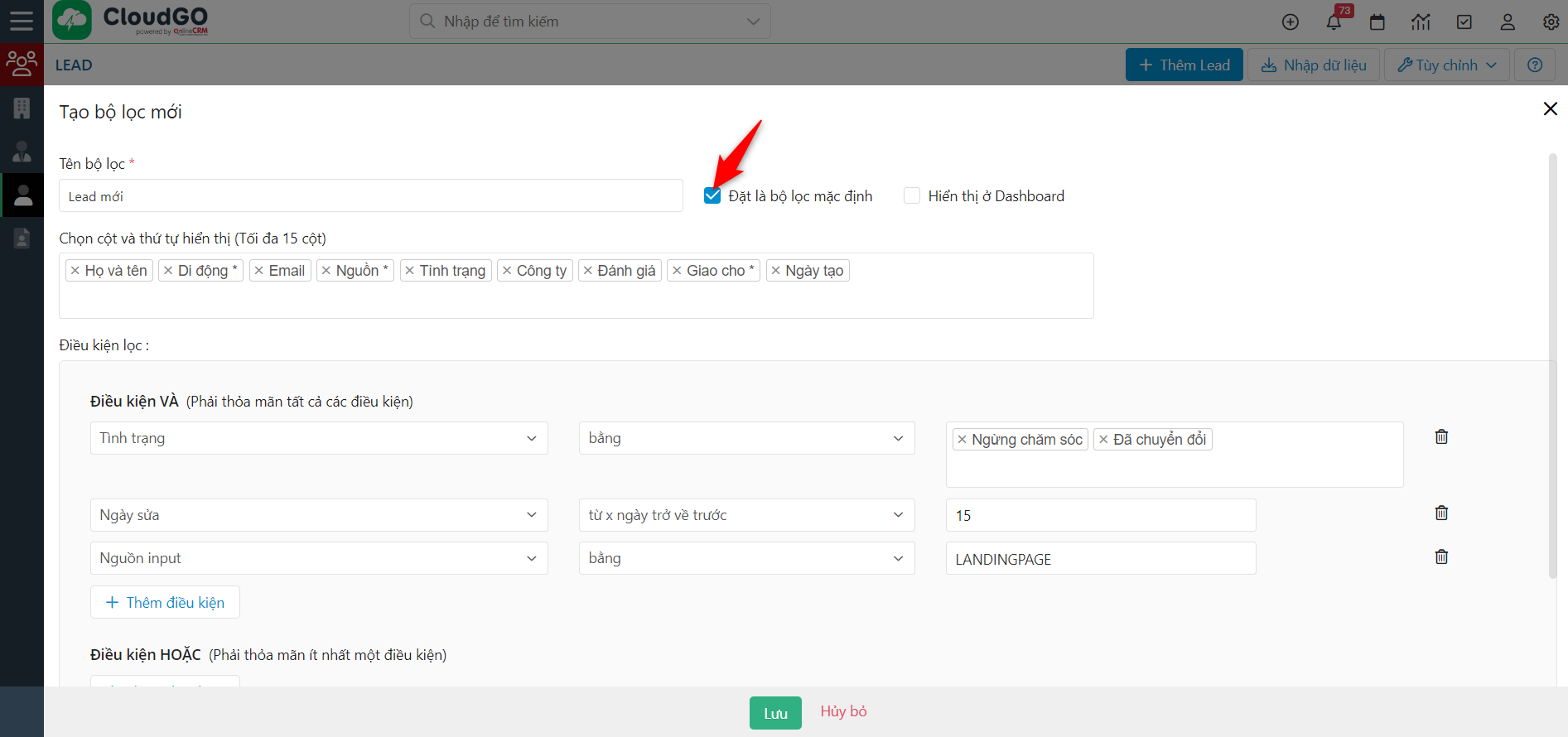Open the từ x ngày trở về trước operator
The height and width of the screenshot is (737, 1568).
pyautogui.click(x=746, y=515)
